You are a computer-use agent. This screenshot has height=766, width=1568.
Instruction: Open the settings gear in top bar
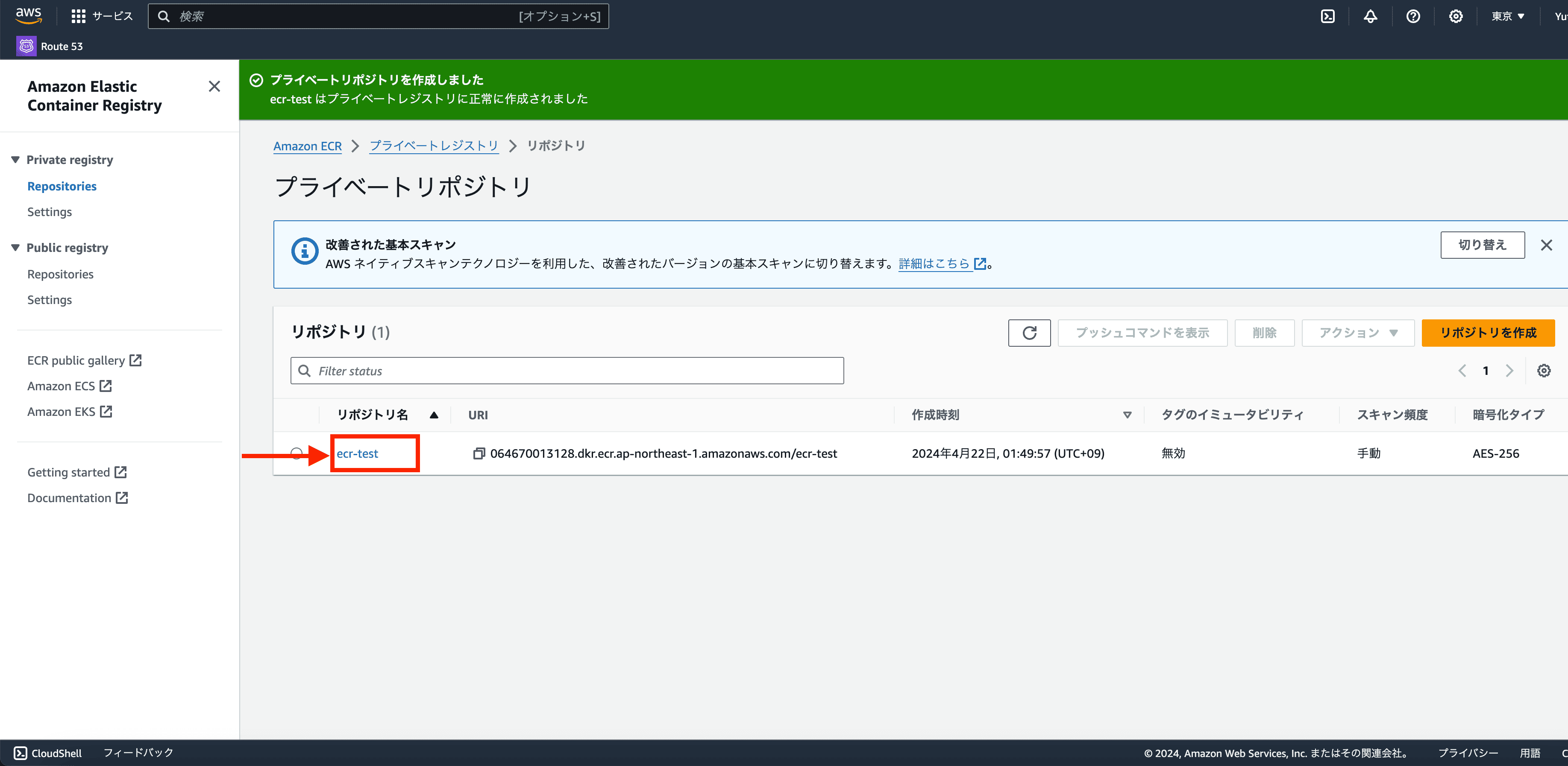pos(1455,16)
